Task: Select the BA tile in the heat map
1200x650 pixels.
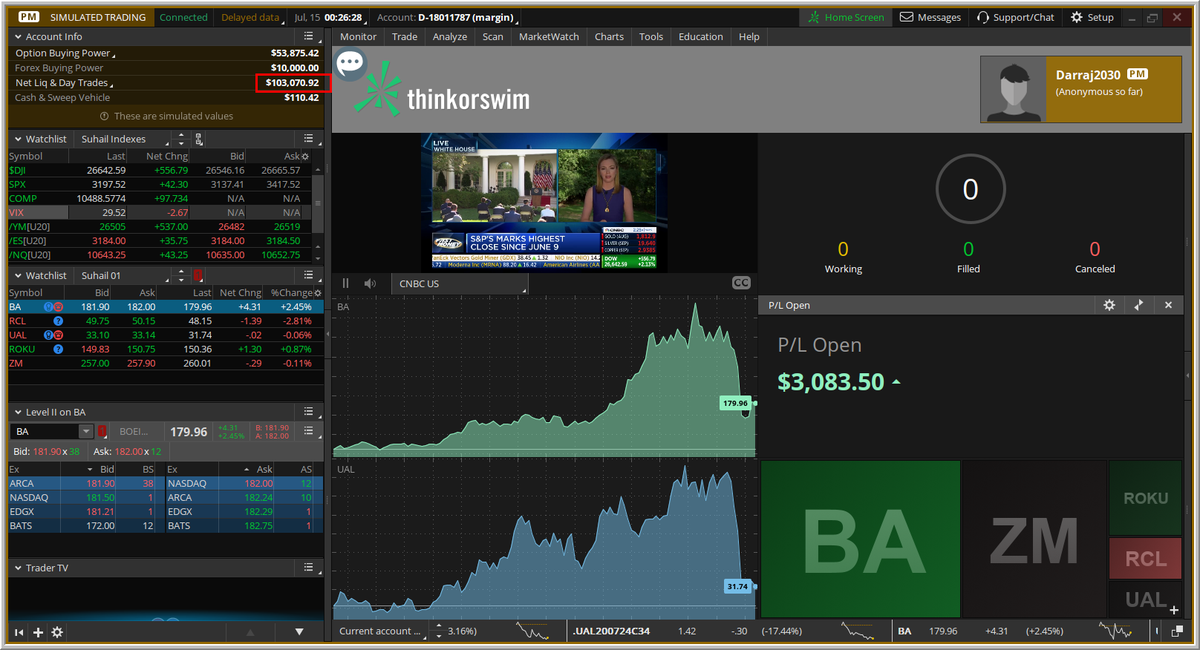Action: pyautogui.click(x=862, y=541)
